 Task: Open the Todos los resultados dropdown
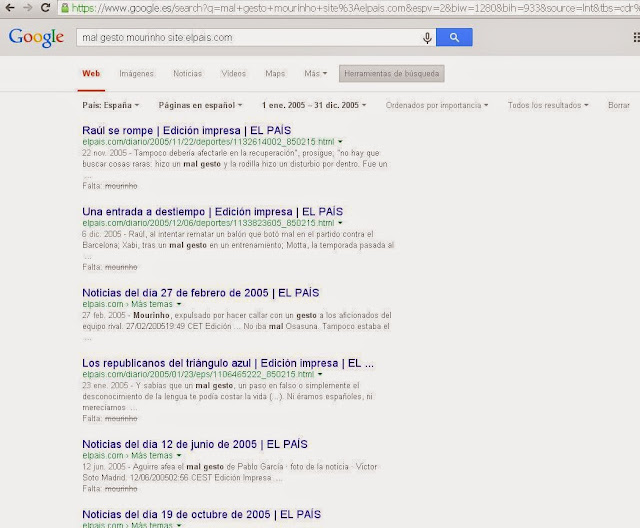tap(548, 105)
